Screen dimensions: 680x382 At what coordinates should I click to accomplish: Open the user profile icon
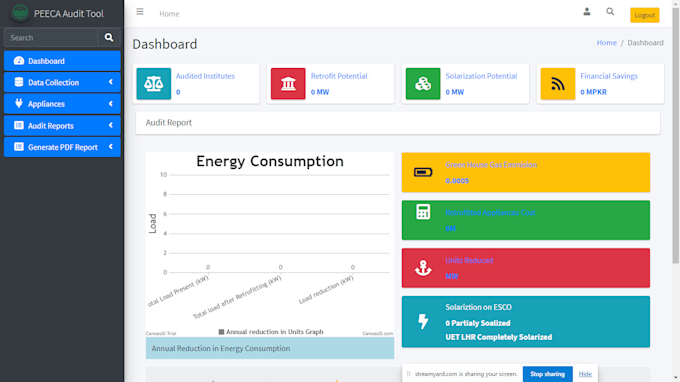point(587,12)
